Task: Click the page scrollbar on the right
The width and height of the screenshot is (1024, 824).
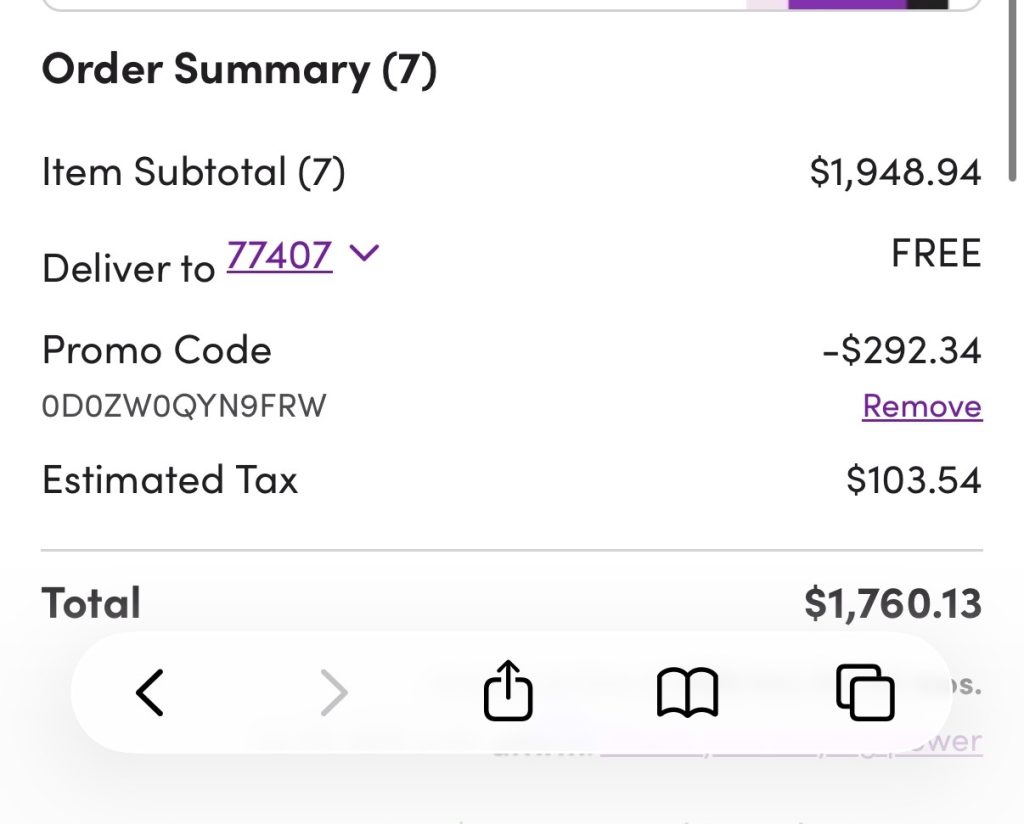Action: pyautogui.click(x=1012, y=90)
